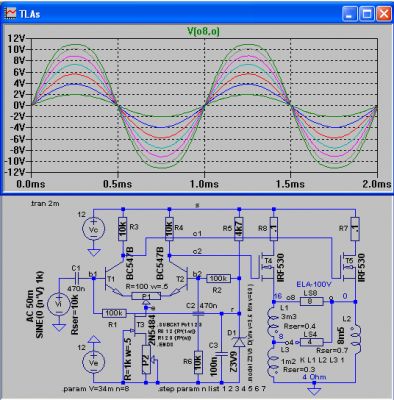This screenshot has height=400, width=394.
Task: Click transistor T1 BC547B symbol
Action: (x=113, y=278)
